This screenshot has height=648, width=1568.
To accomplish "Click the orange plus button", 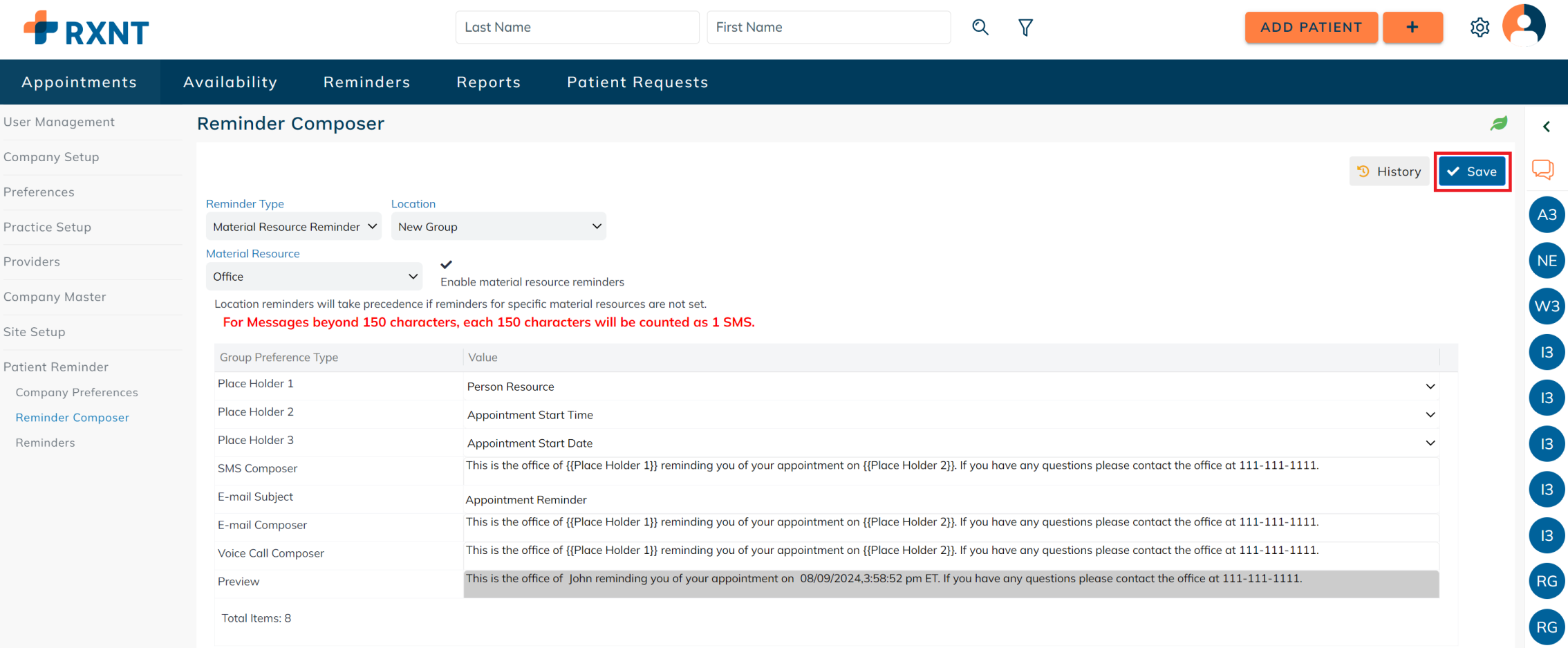I will (1412, 27).
